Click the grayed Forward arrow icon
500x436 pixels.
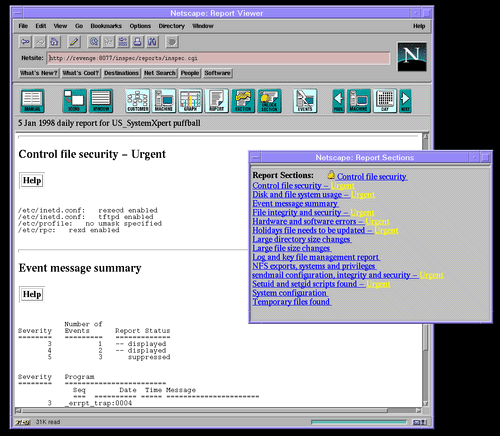40,42
